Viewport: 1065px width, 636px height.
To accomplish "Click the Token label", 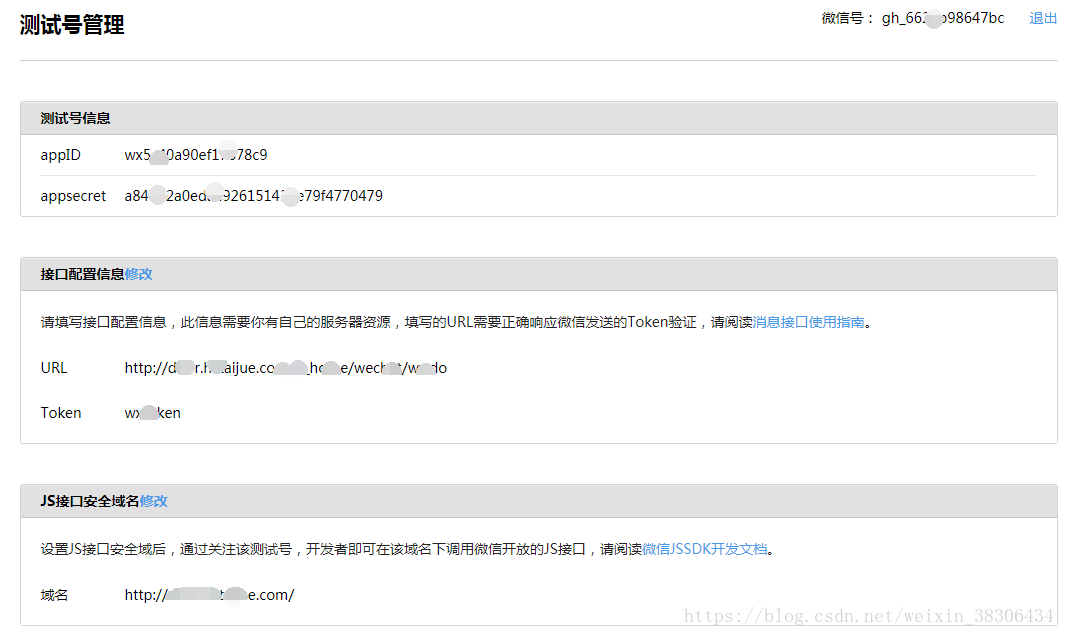I will 60,413.
